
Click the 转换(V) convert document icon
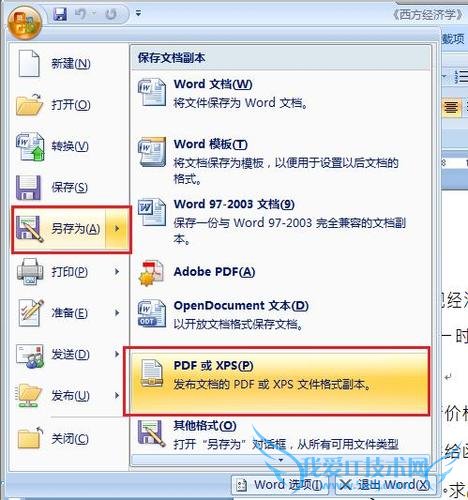30,146
